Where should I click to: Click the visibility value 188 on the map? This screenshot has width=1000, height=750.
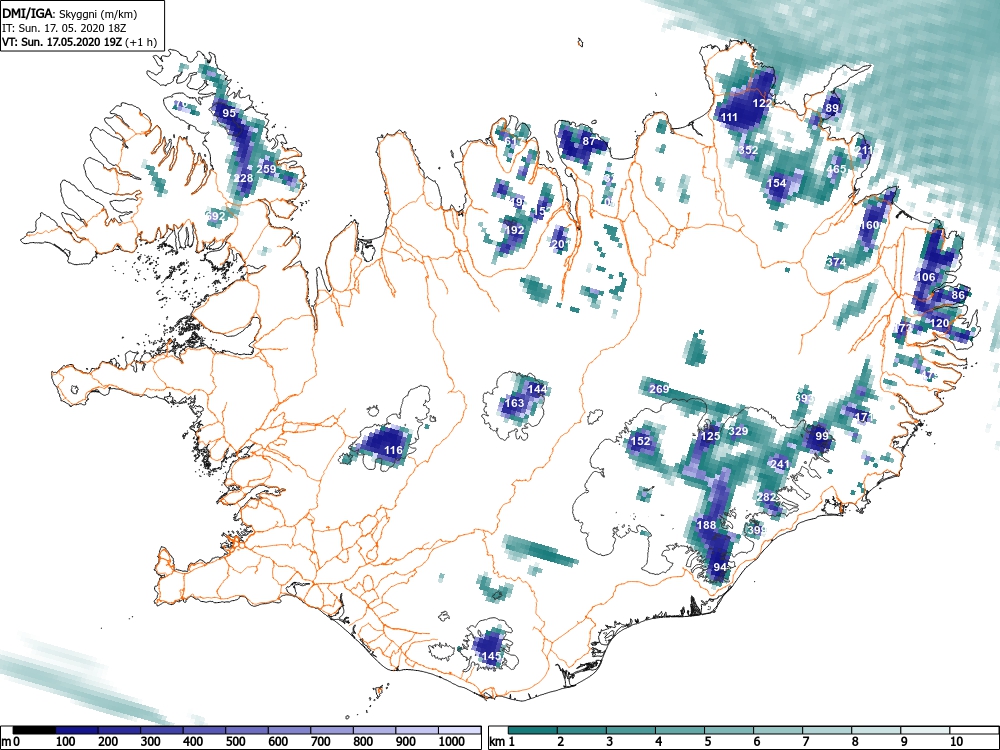706,526
